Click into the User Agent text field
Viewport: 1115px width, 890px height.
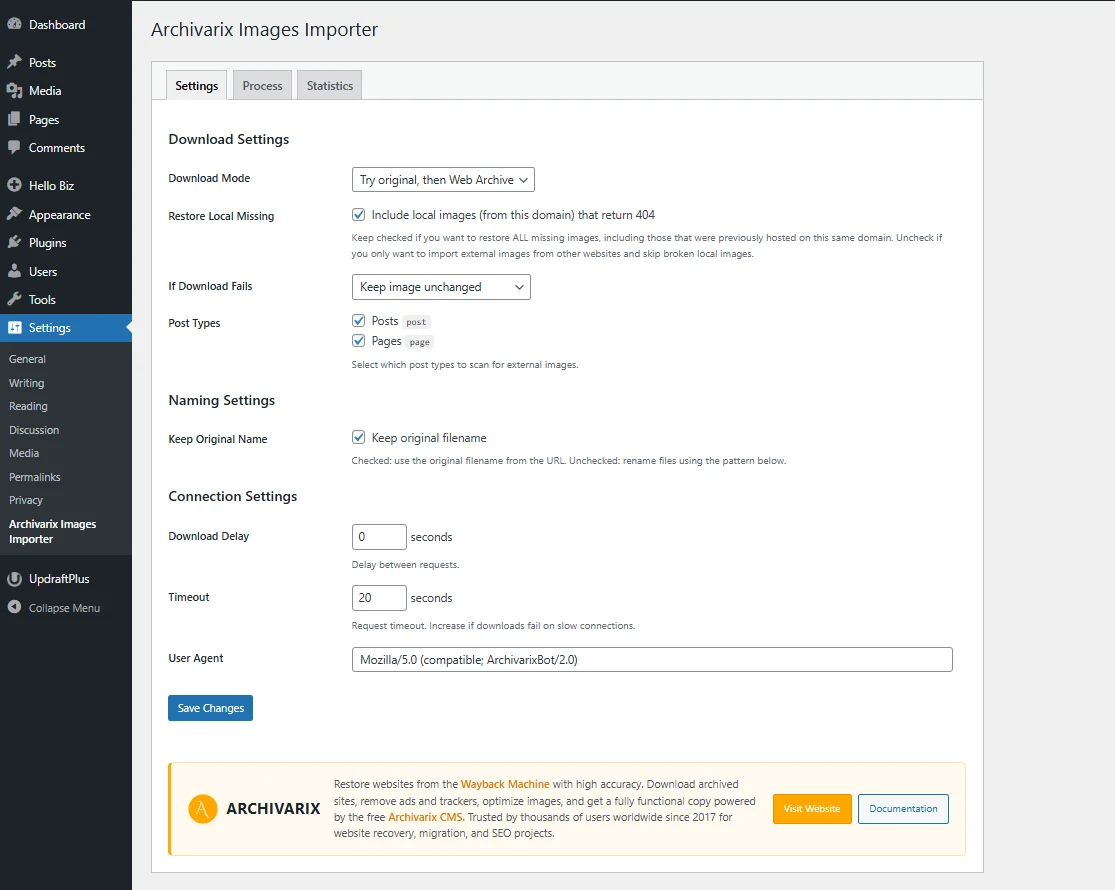point(652,660)
